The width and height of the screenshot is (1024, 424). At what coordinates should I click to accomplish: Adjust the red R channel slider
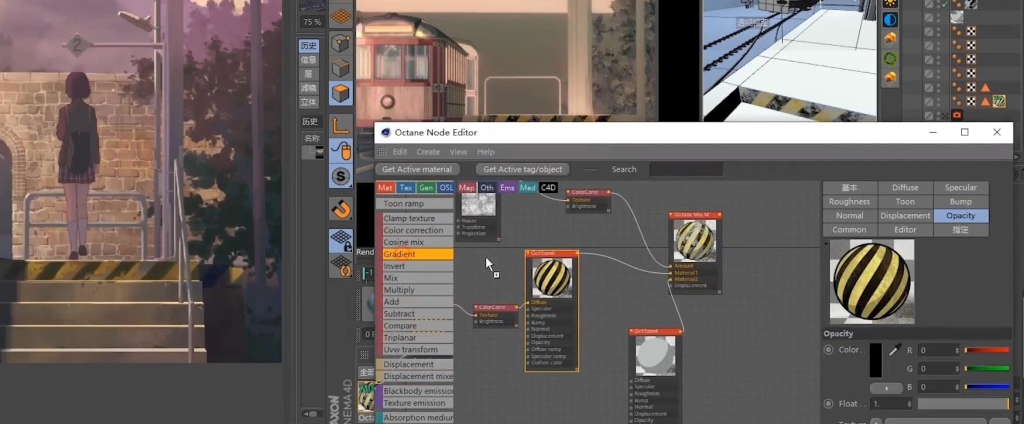987,350
